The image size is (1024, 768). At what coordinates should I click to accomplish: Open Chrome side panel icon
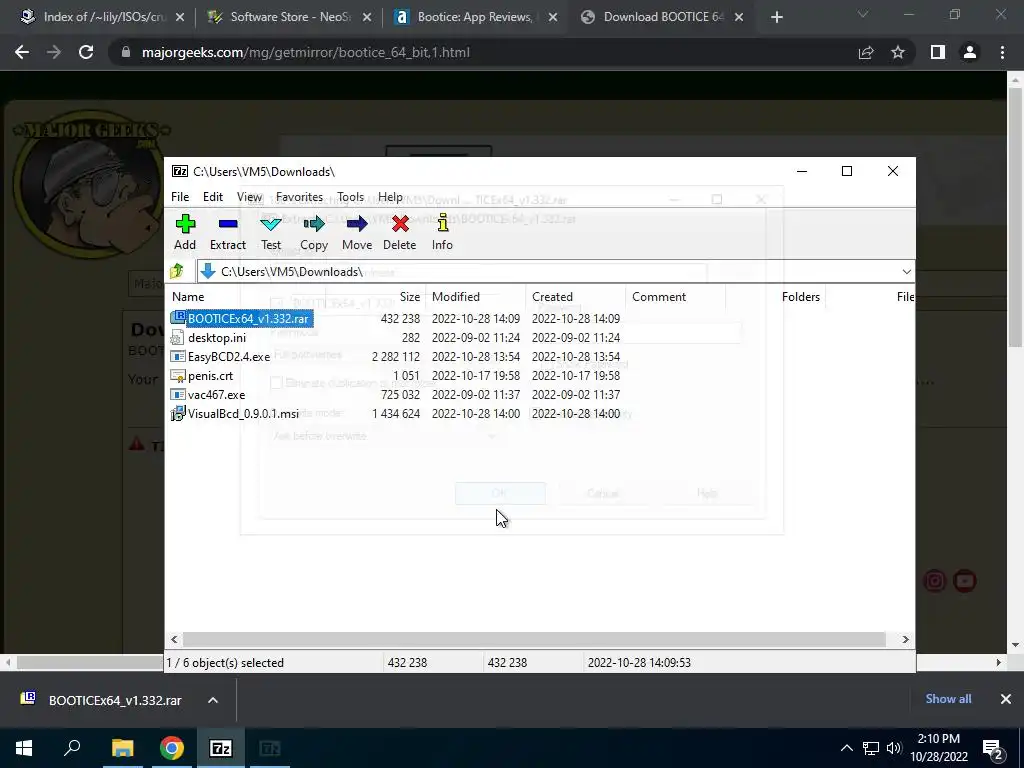click(x=938, y=52)
